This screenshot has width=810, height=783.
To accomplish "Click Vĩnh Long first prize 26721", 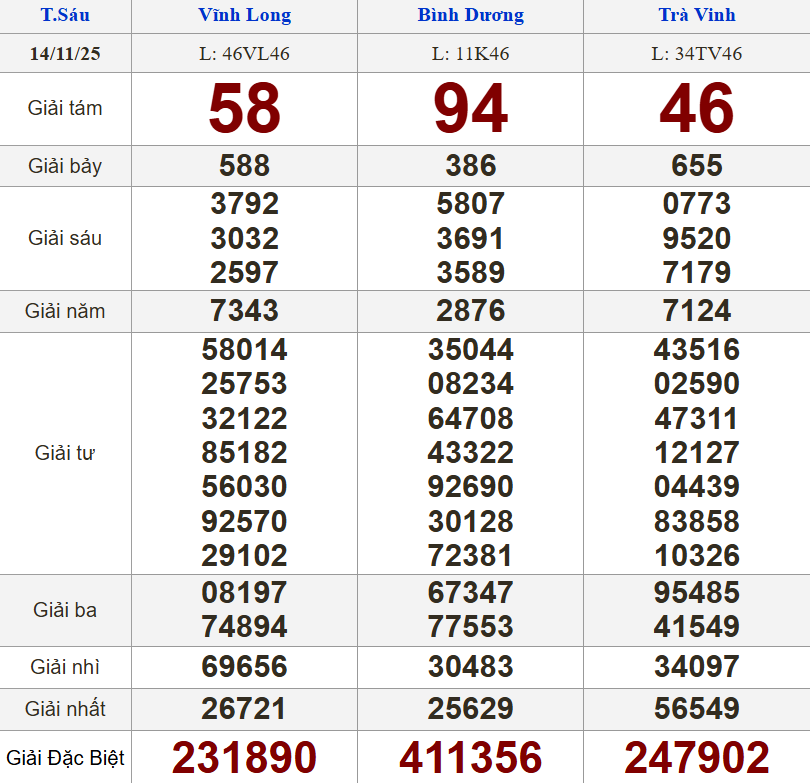I will click(245, 709).
